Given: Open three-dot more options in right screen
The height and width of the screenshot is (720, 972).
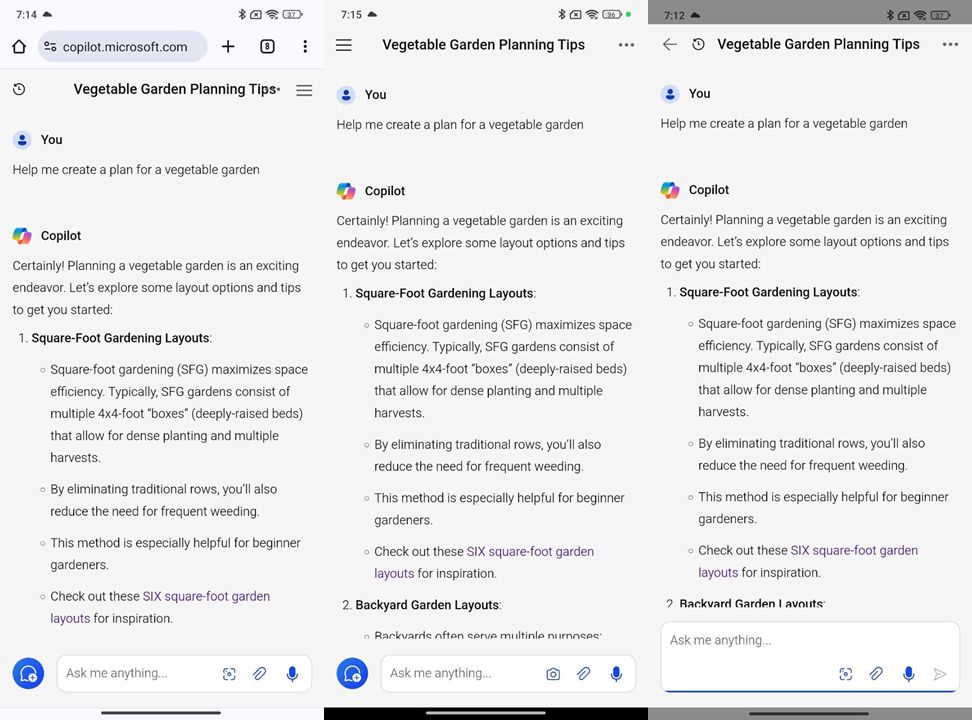Looking at the screenshot, I should (x=950, y=45).
